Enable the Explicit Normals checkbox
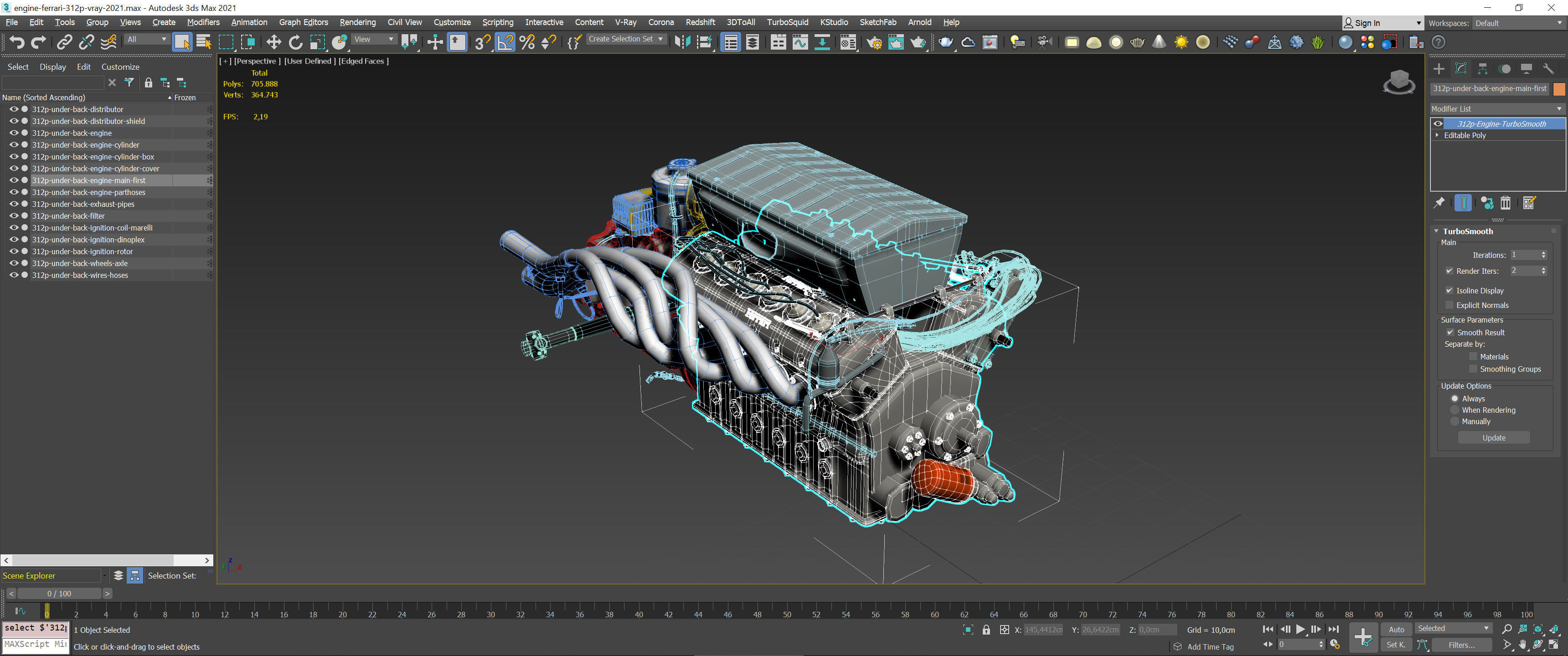Image resolution: width=1568 pixels, height=656 pixels. [1449, 305]
